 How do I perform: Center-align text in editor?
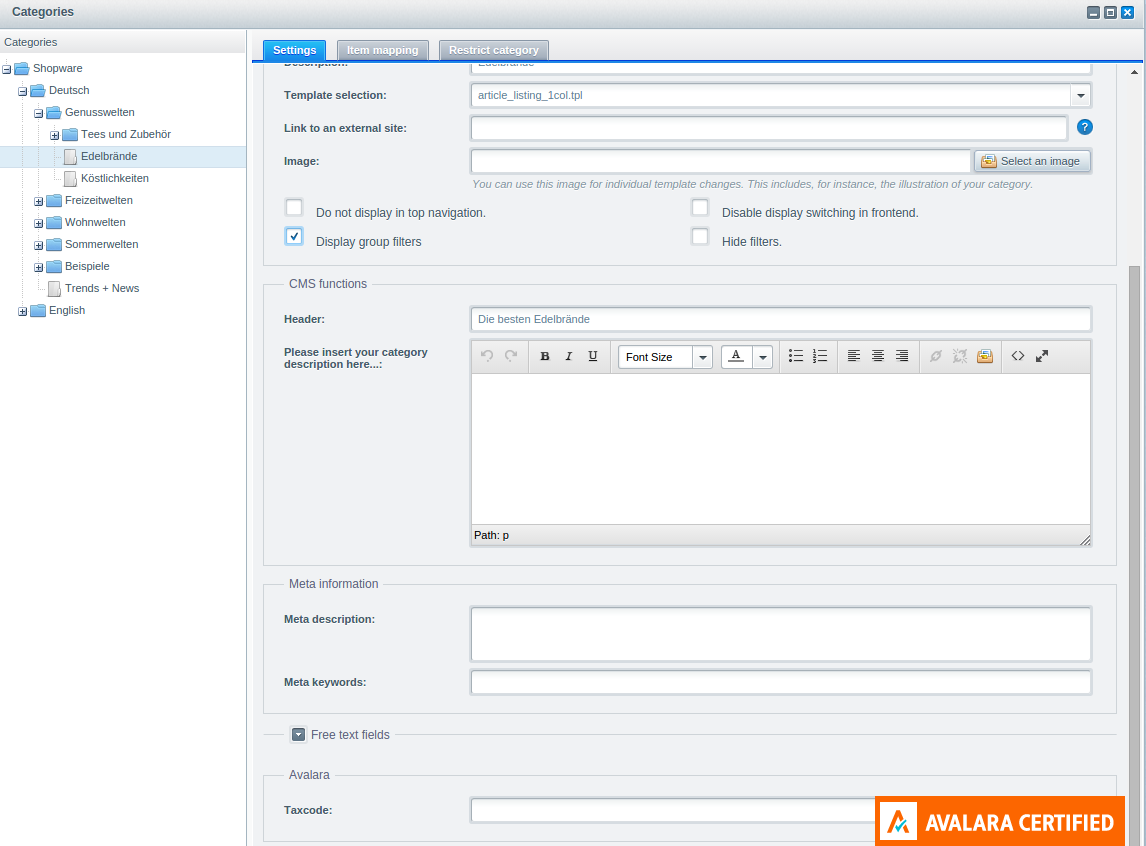click(878, 356)
